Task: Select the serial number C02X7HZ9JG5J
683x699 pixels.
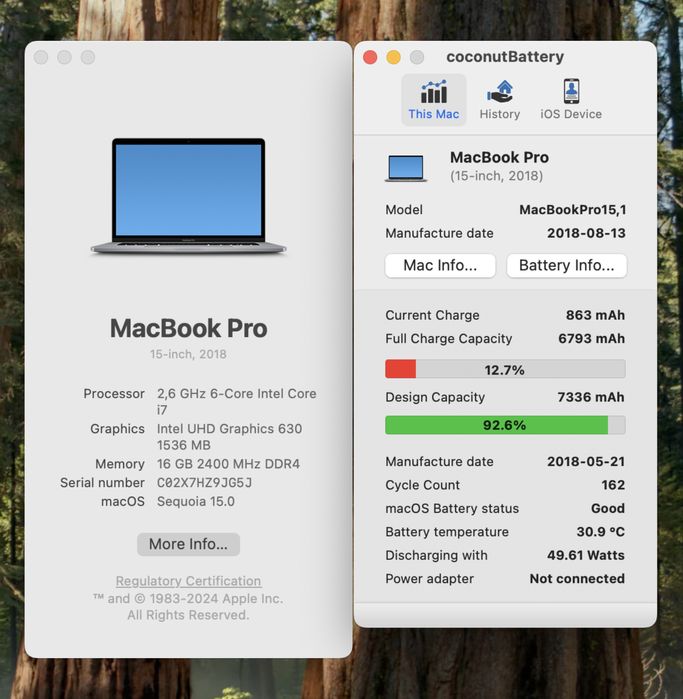Action: [x=205, y=483]
